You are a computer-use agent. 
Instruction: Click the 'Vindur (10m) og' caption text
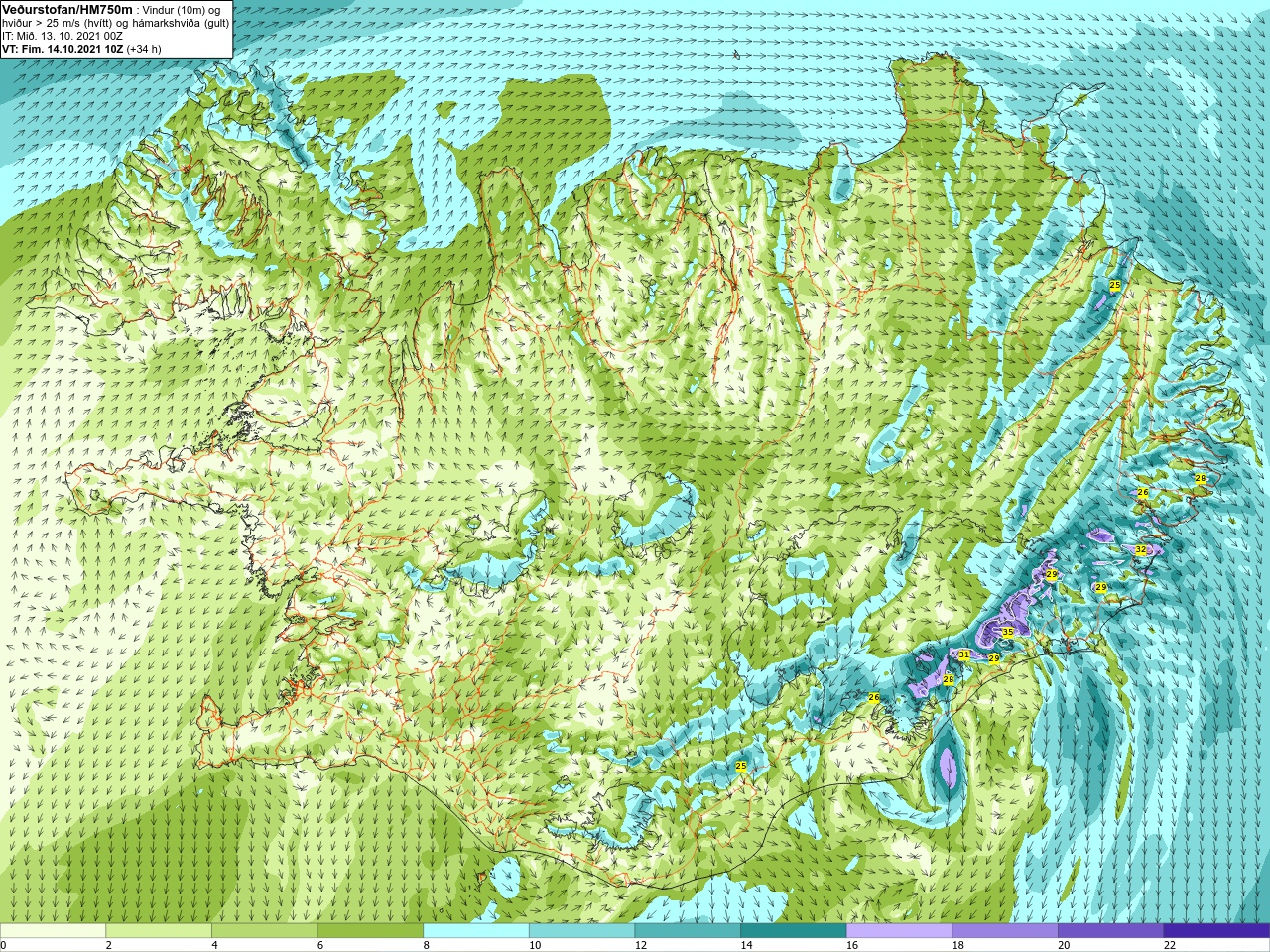coord(182,10)
